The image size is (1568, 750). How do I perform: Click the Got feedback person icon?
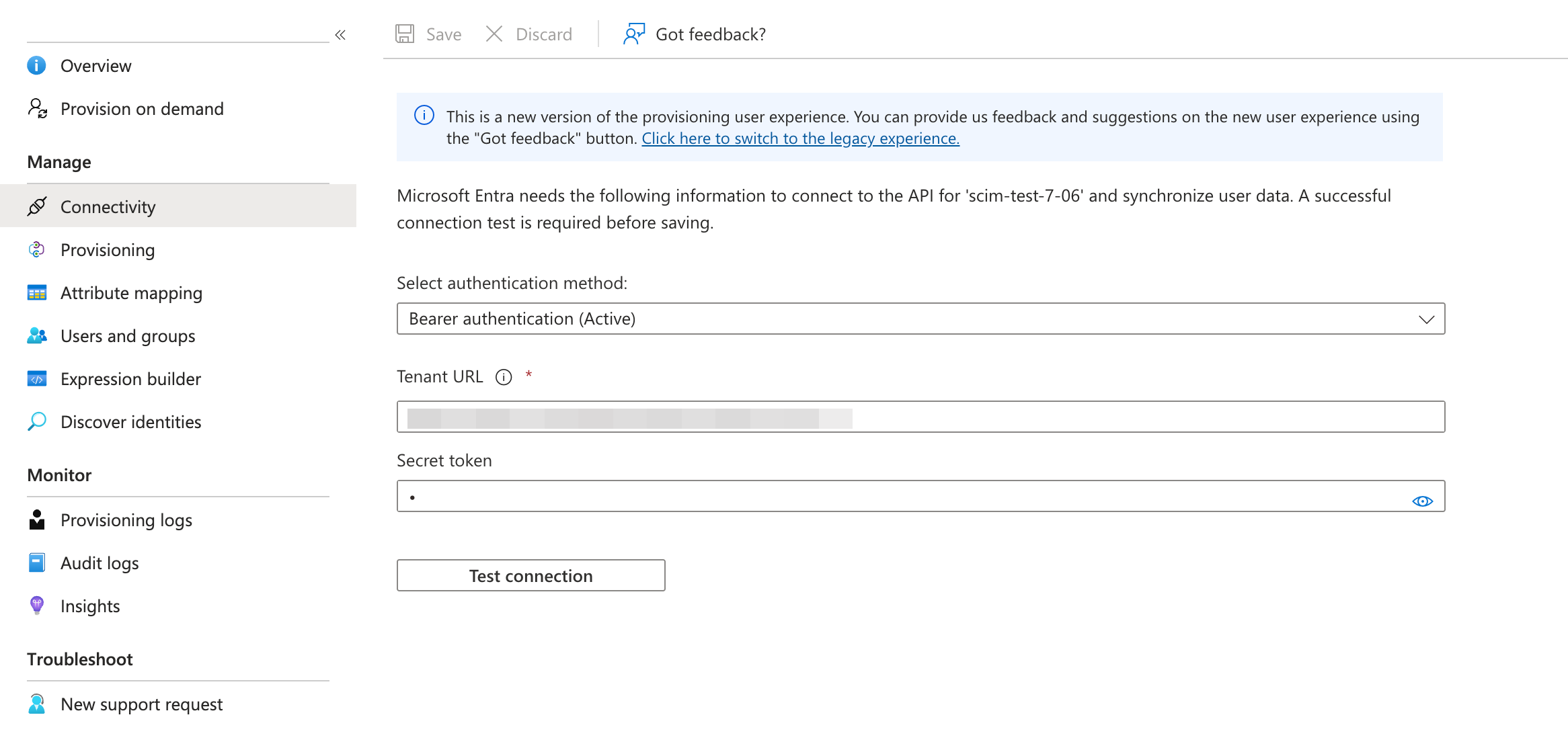tap(634, 34)
